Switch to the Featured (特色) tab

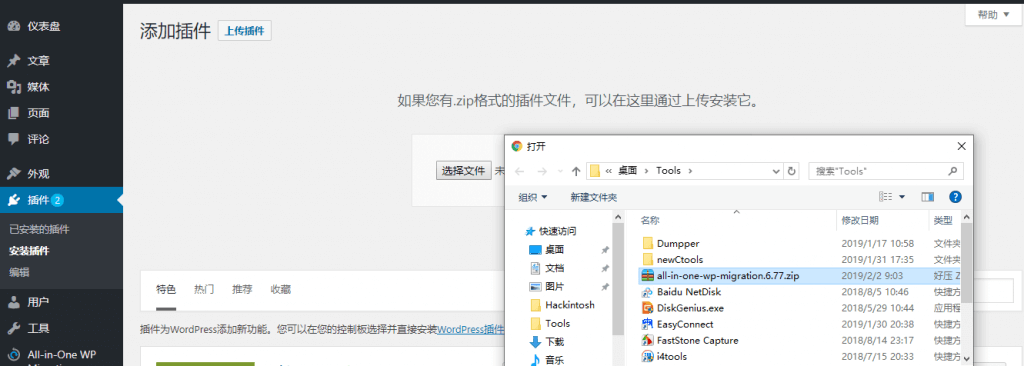[x=166, y=290]
